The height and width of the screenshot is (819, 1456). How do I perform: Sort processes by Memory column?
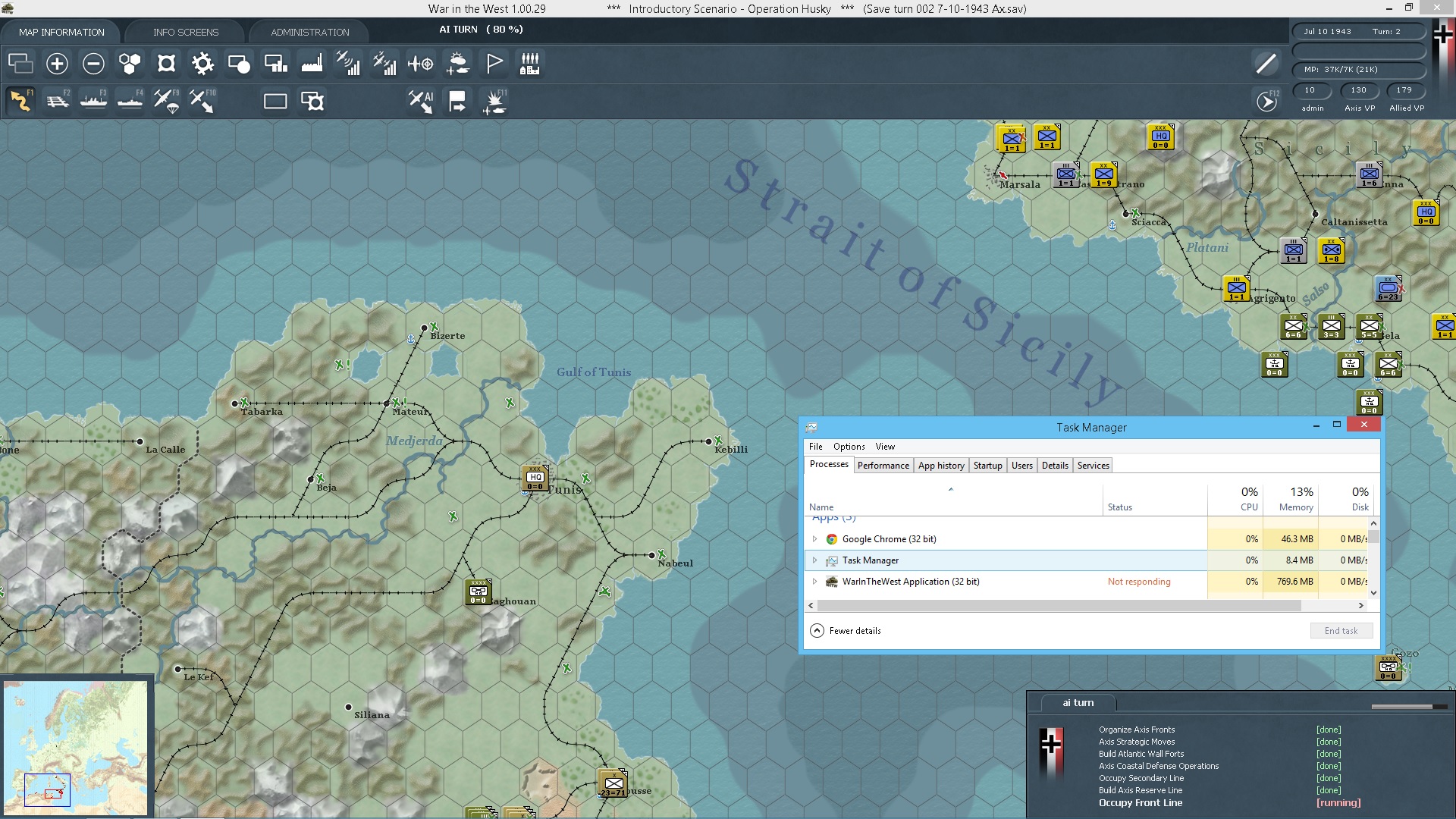tap(1291, 499)
